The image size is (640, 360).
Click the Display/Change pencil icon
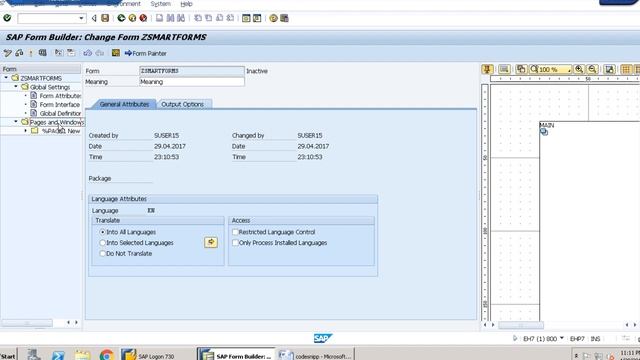(7, 53)
